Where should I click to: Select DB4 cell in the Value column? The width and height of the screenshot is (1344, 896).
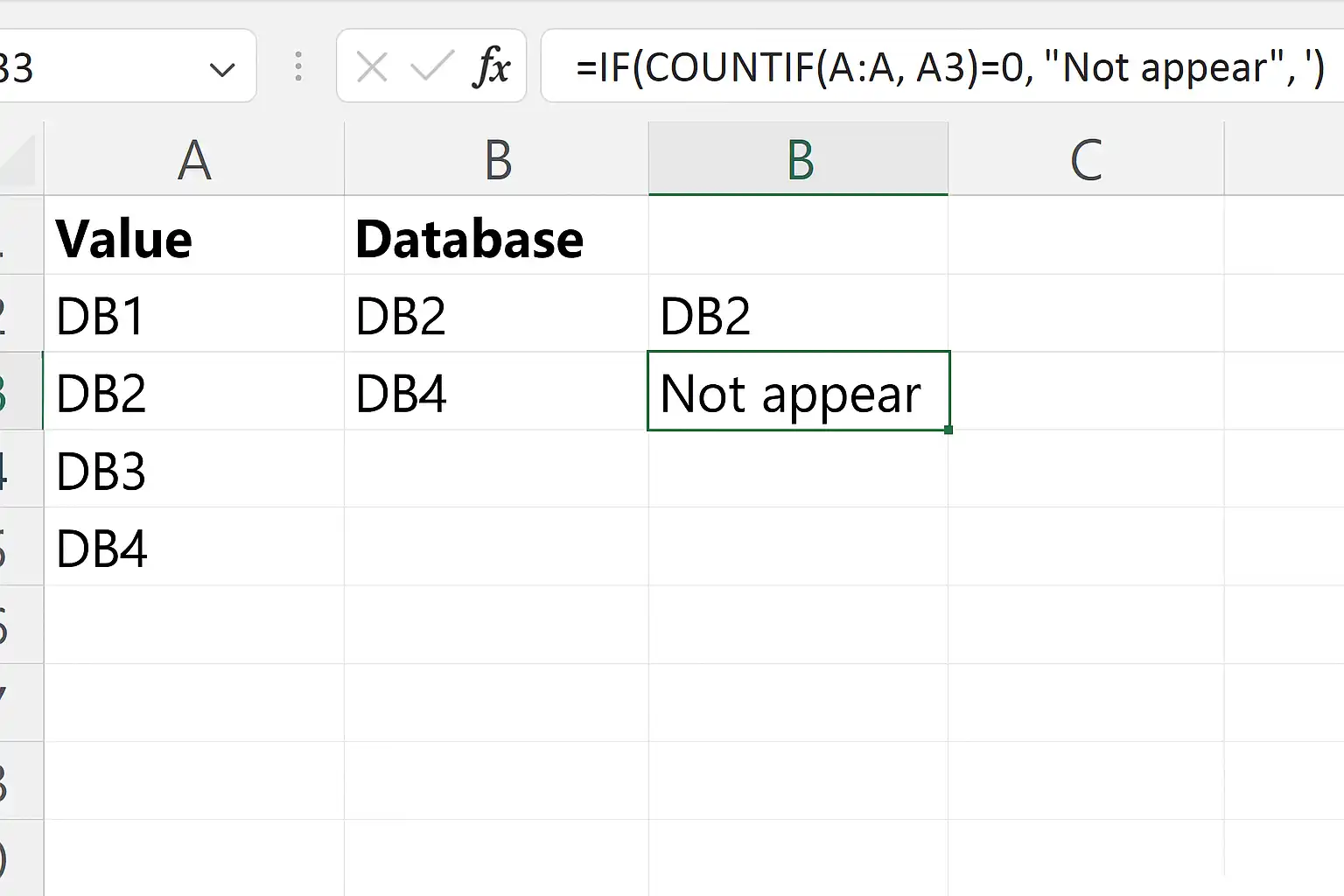194,547
